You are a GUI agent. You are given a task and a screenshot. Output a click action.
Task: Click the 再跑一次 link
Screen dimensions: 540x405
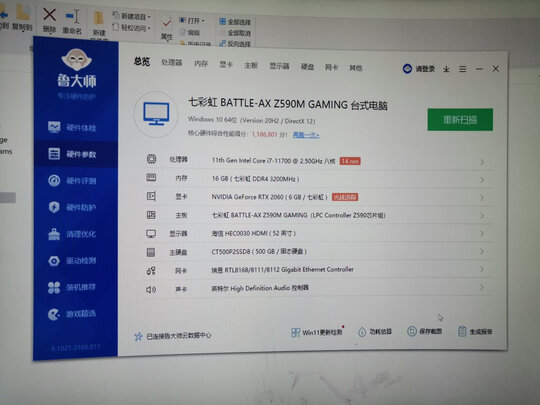pyautogui.click(x=306, y=135)
